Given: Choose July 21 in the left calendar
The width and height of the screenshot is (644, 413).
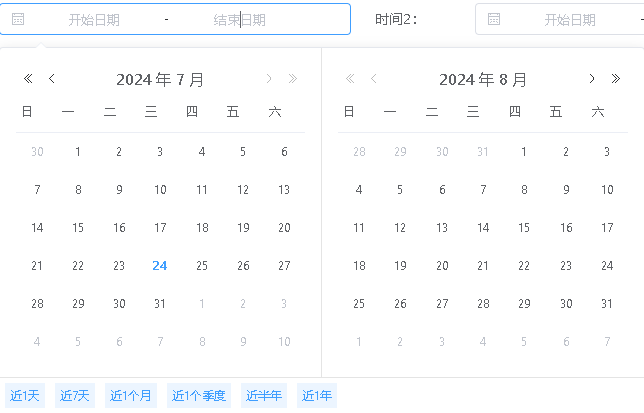Looking at the screenshot, I should coord(37,266).
